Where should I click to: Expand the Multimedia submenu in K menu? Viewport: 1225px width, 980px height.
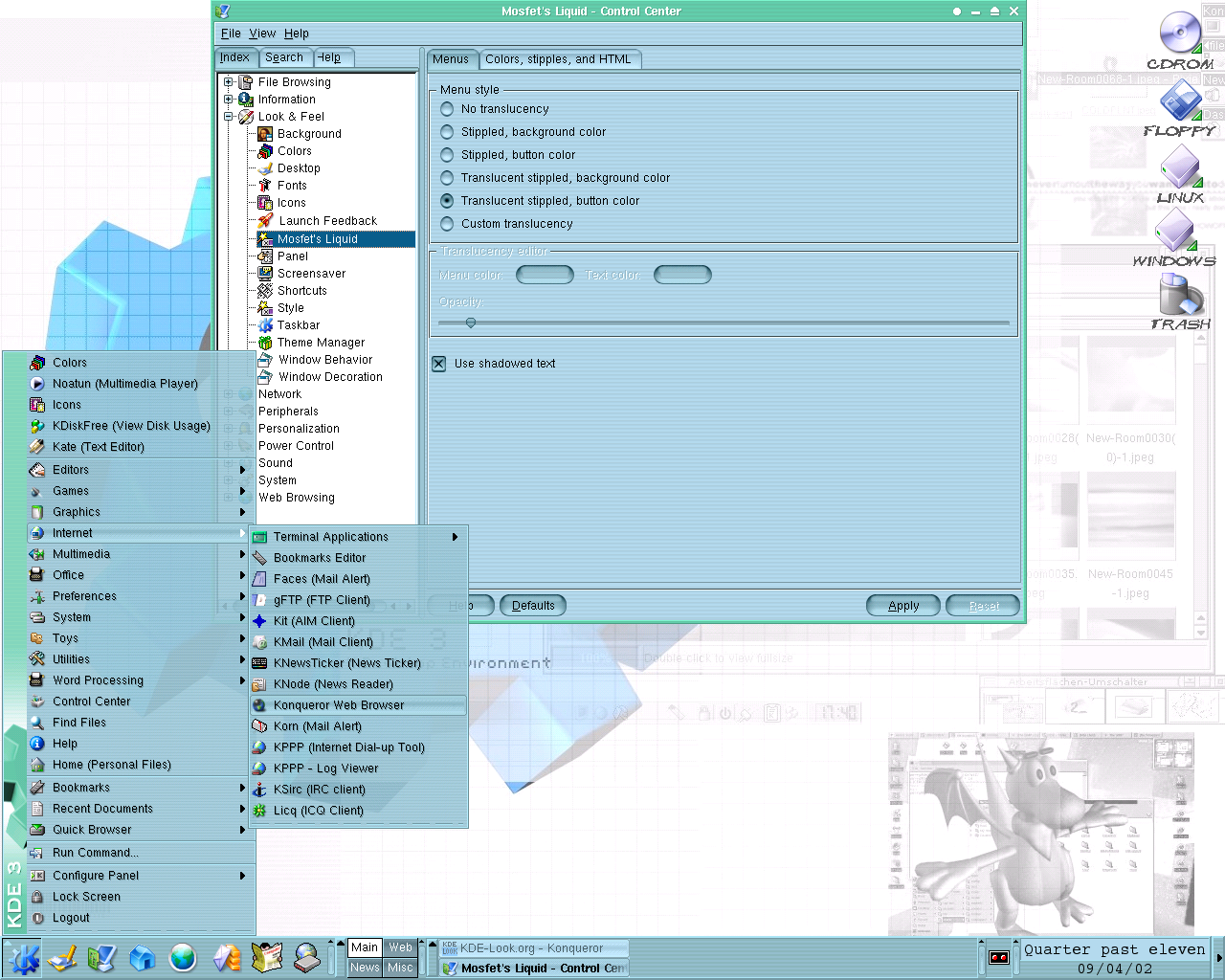point(140,554)
